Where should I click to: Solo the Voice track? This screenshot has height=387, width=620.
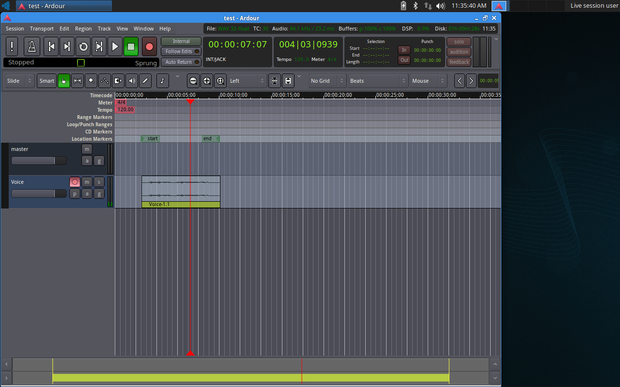[x=99, y=182]
